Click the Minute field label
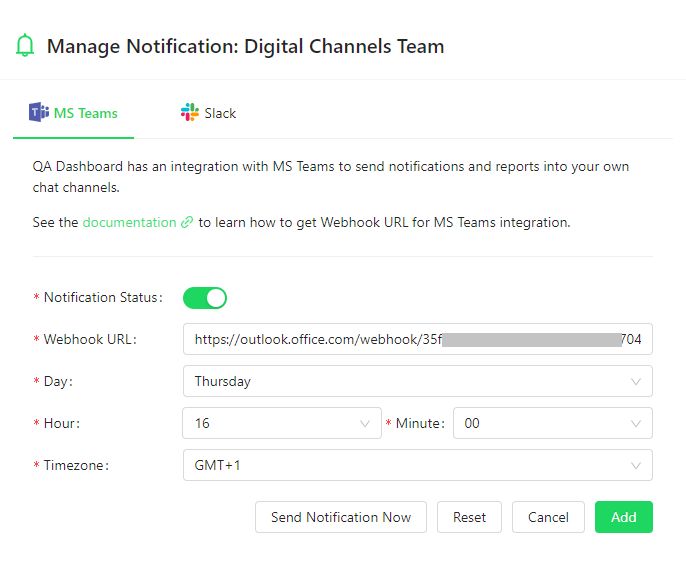Screen dimensions: 686x578 point(420,423)
